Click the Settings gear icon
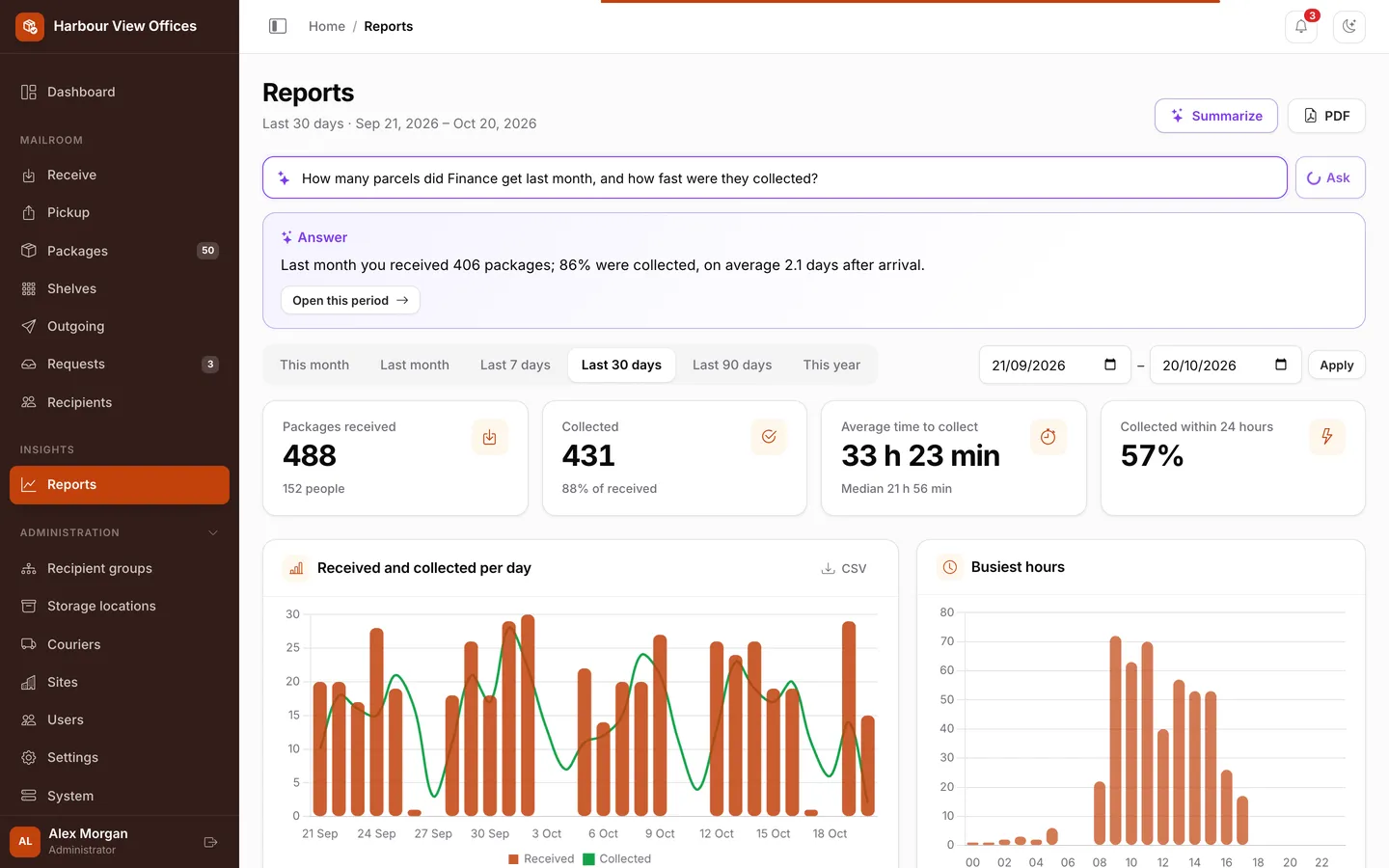Screen dimensions: 1389x868 29,757
